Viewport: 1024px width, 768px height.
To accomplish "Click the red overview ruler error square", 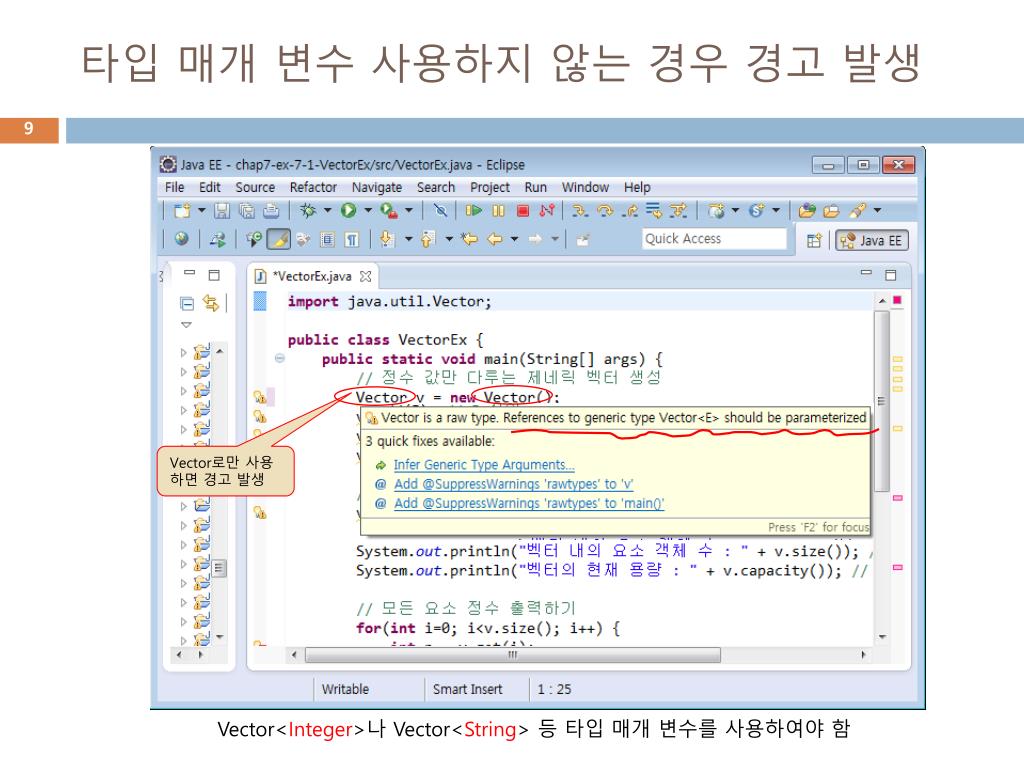I will (897, 300).
